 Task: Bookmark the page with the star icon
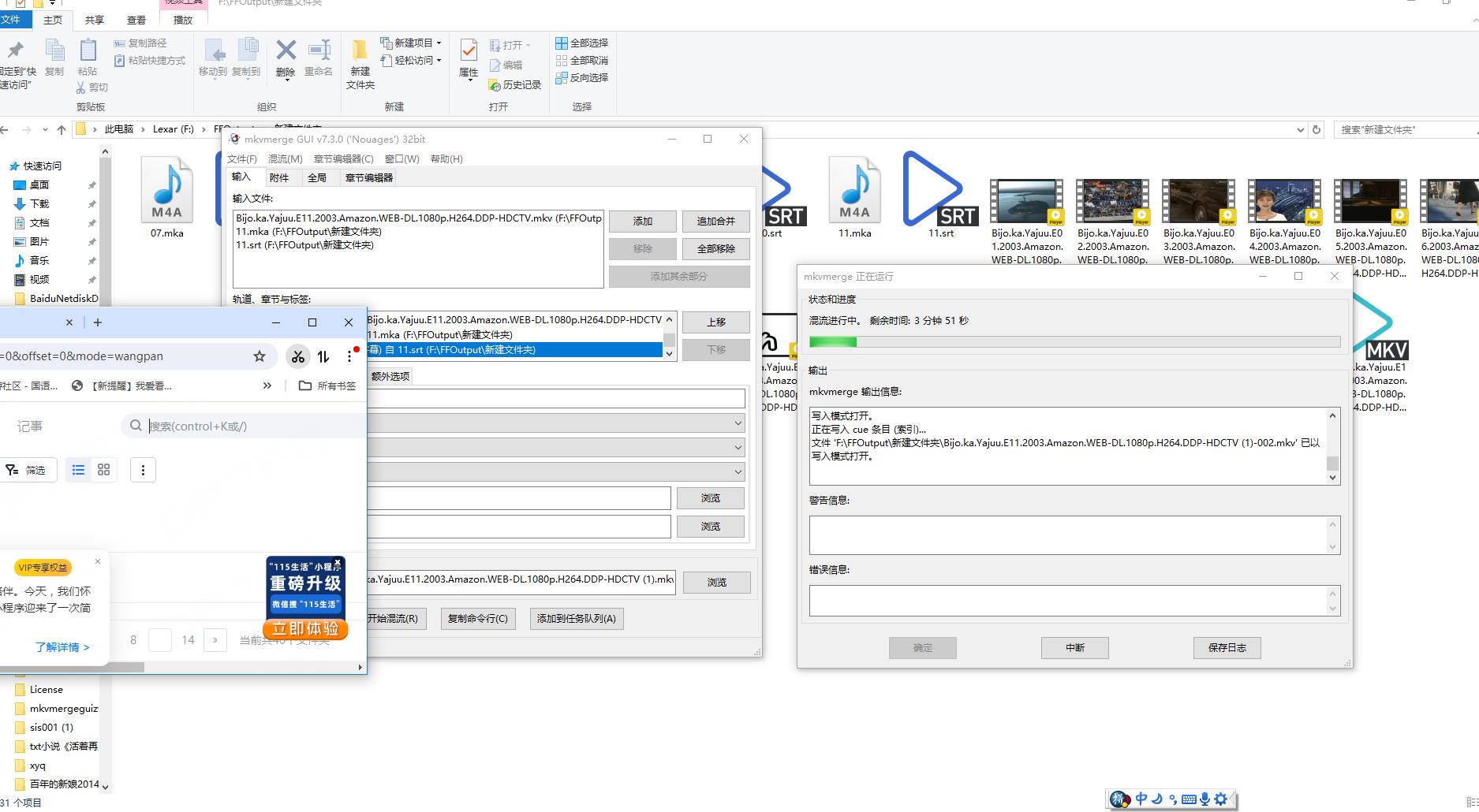click(260, 356)
